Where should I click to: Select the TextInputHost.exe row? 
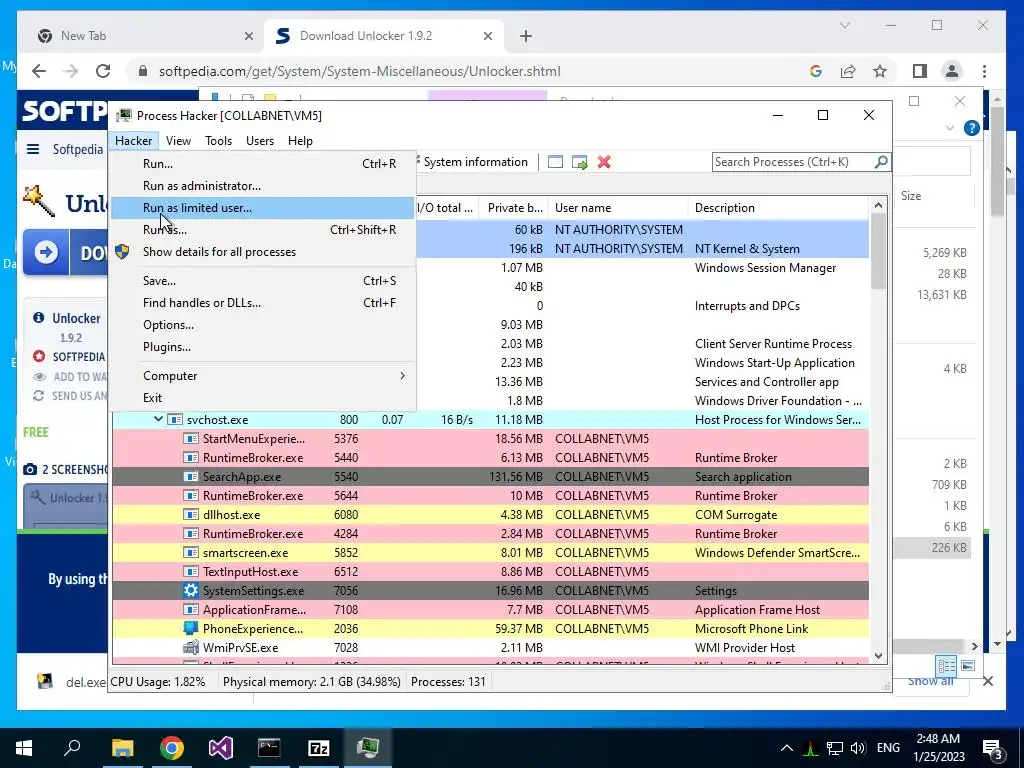click(x=490, y=571)
